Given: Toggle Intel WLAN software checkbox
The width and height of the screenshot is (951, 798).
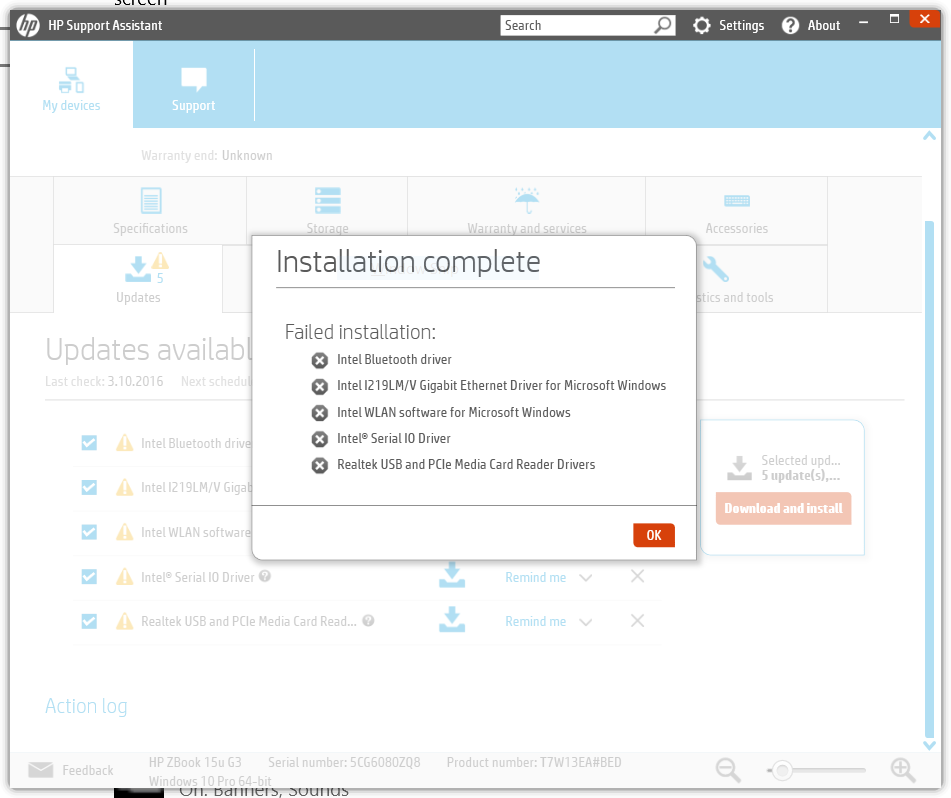Looking at the screenshot, I should (89, 532).
